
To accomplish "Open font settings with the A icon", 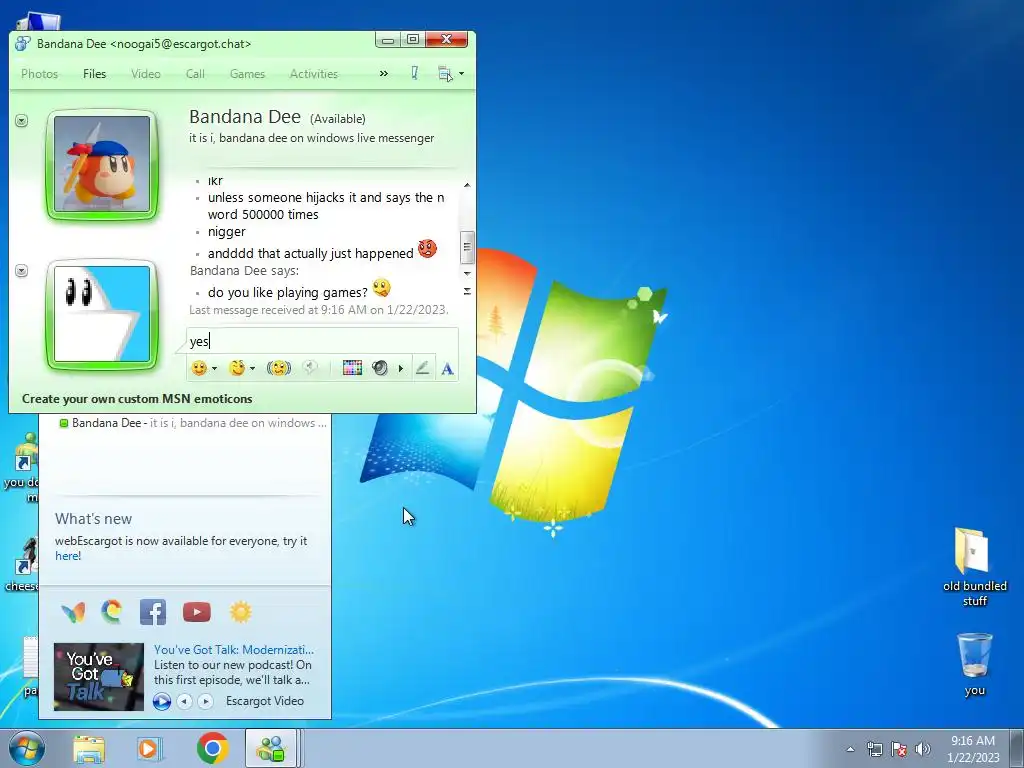I will [447, 369].
